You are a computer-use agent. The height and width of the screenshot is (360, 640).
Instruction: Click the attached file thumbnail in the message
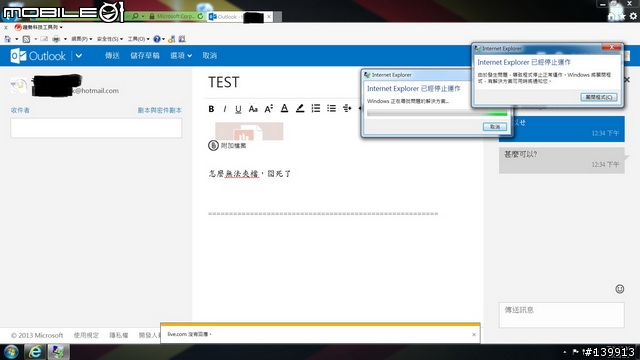click(x=249, y=131)
